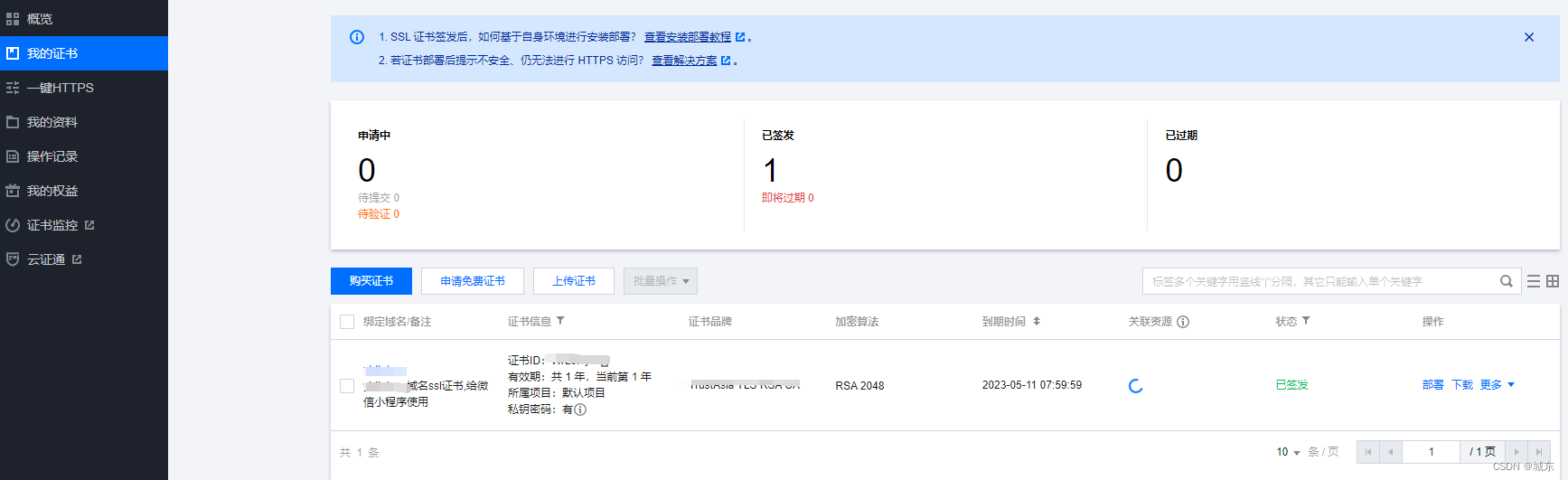The image size is (1568, 480).
Task: Open 查看解决方案 link
Action: 684,61
